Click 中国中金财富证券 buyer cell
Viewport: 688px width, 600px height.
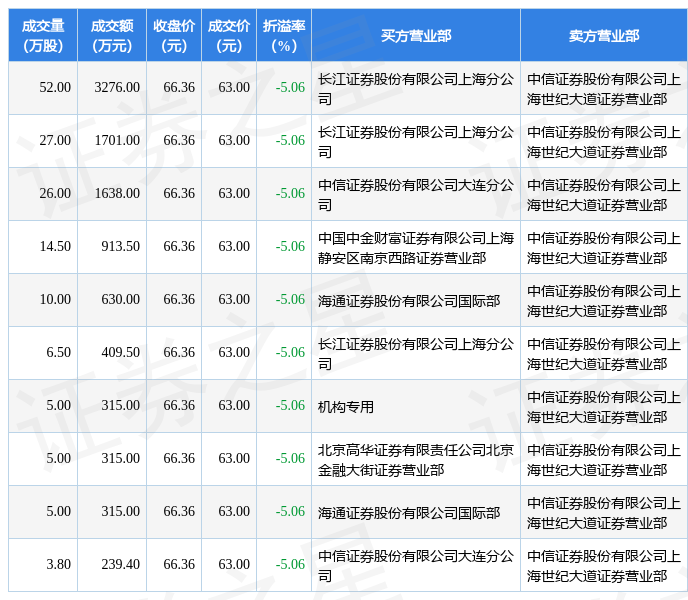pyautogui.click(x=416, y=248)
